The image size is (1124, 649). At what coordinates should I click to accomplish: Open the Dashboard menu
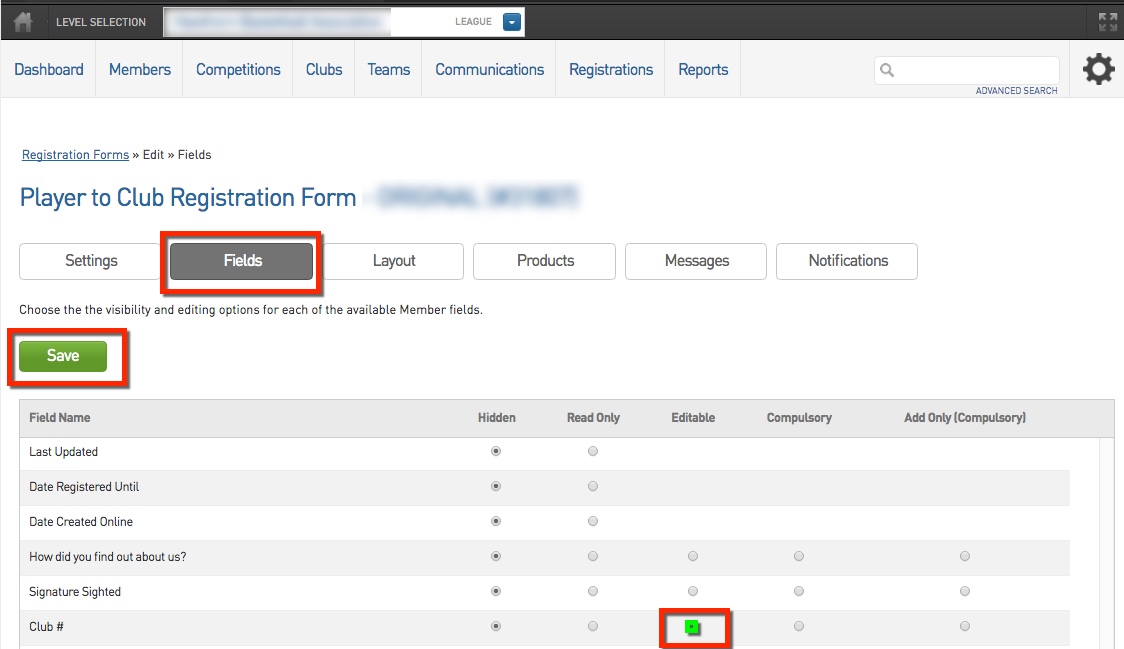pyautogui.click(x=49, y=70)
